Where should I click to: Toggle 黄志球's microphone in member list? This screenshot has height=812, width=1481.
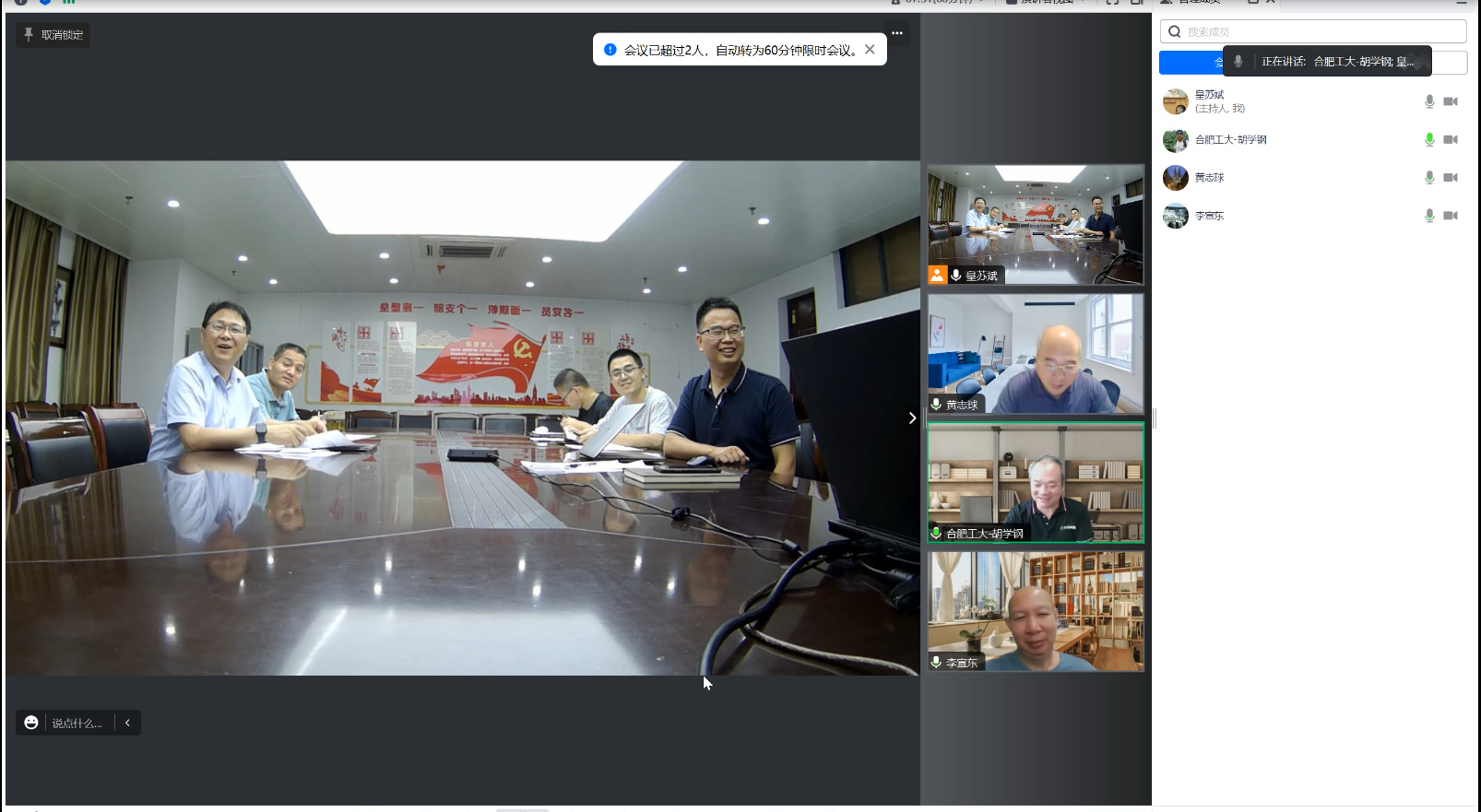coord(1429,177)
